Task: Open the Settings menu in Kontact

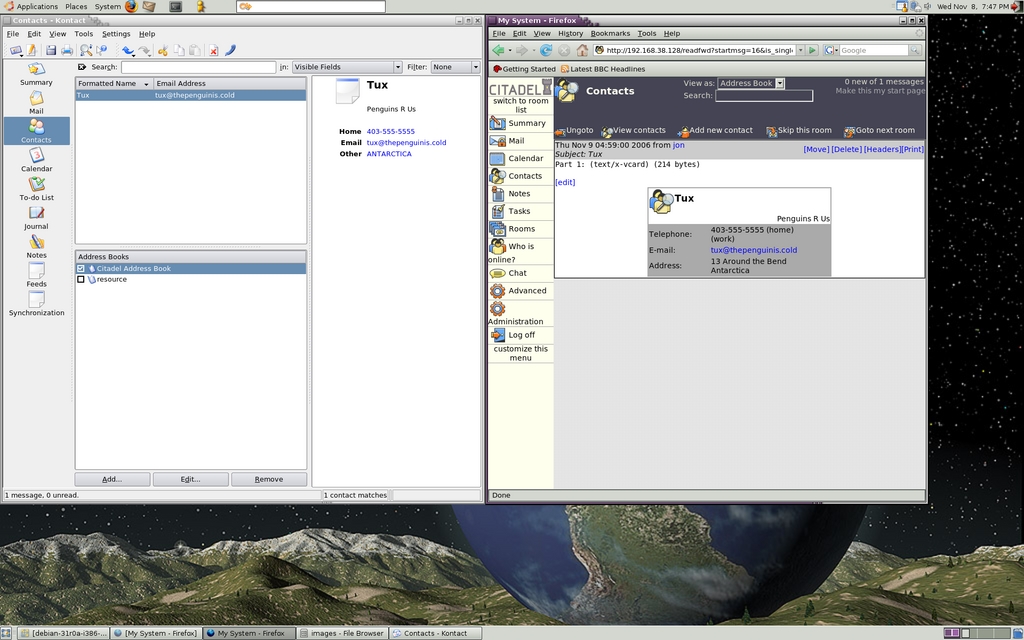Action: coord(116,34)
